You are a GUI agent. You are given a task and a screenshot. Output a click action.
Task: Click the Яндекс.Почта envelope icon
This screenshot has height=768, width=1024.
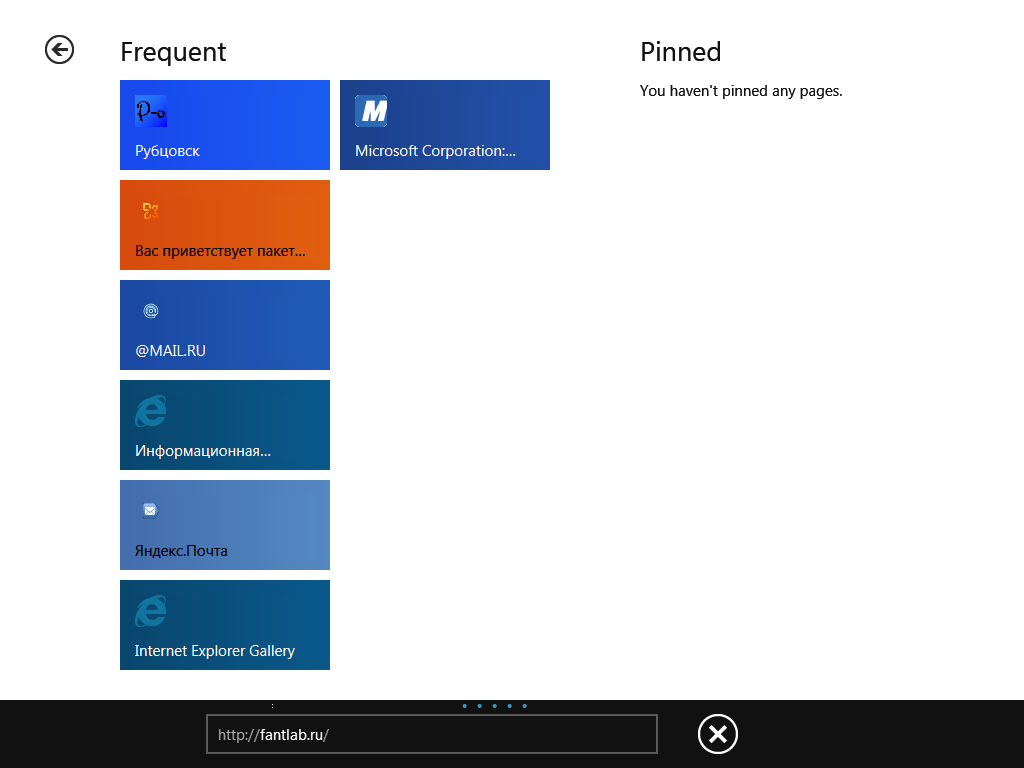pyautogui.click(x=150, y=510)
